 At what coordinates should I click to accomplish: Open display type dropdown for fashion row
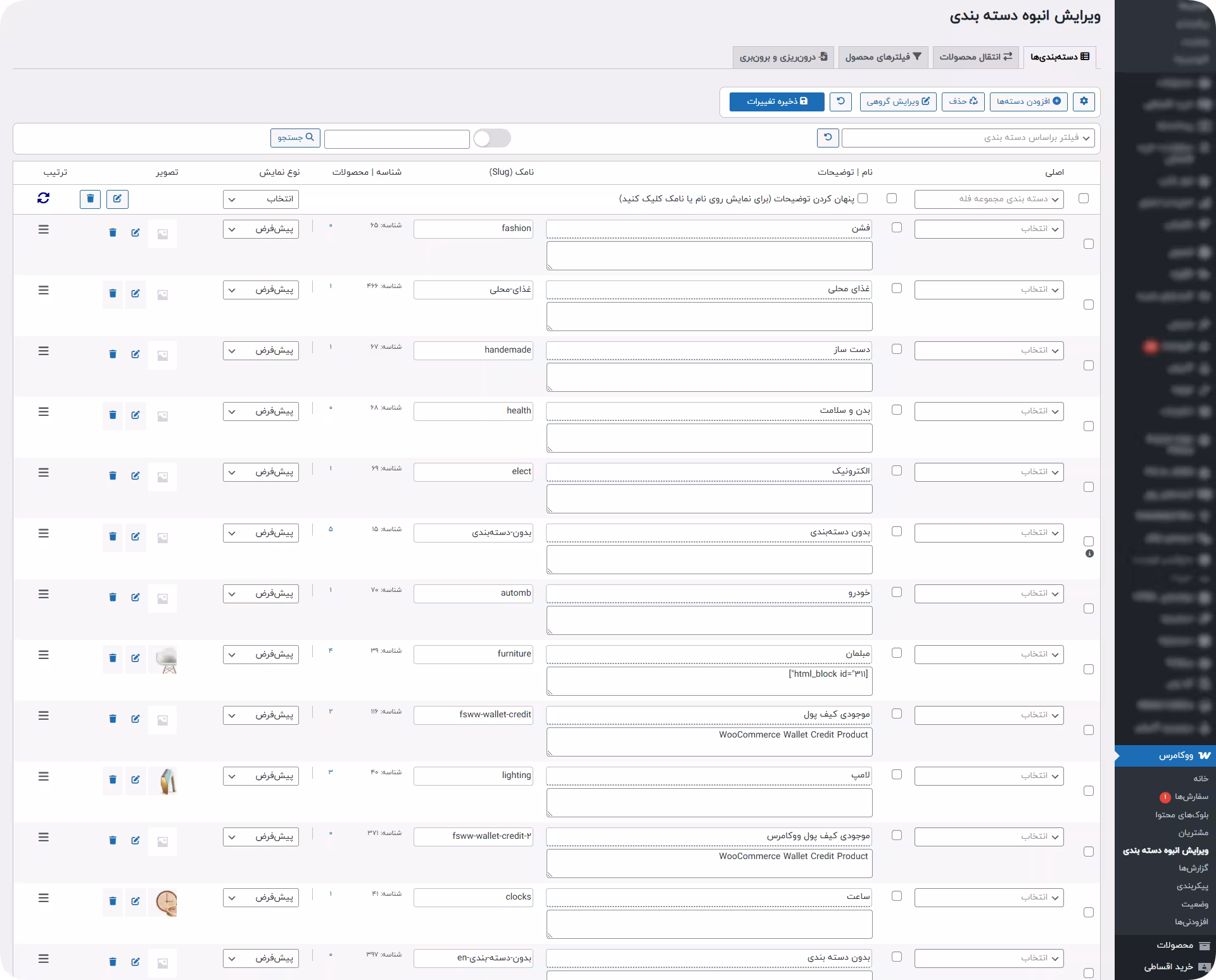(260, 229)
